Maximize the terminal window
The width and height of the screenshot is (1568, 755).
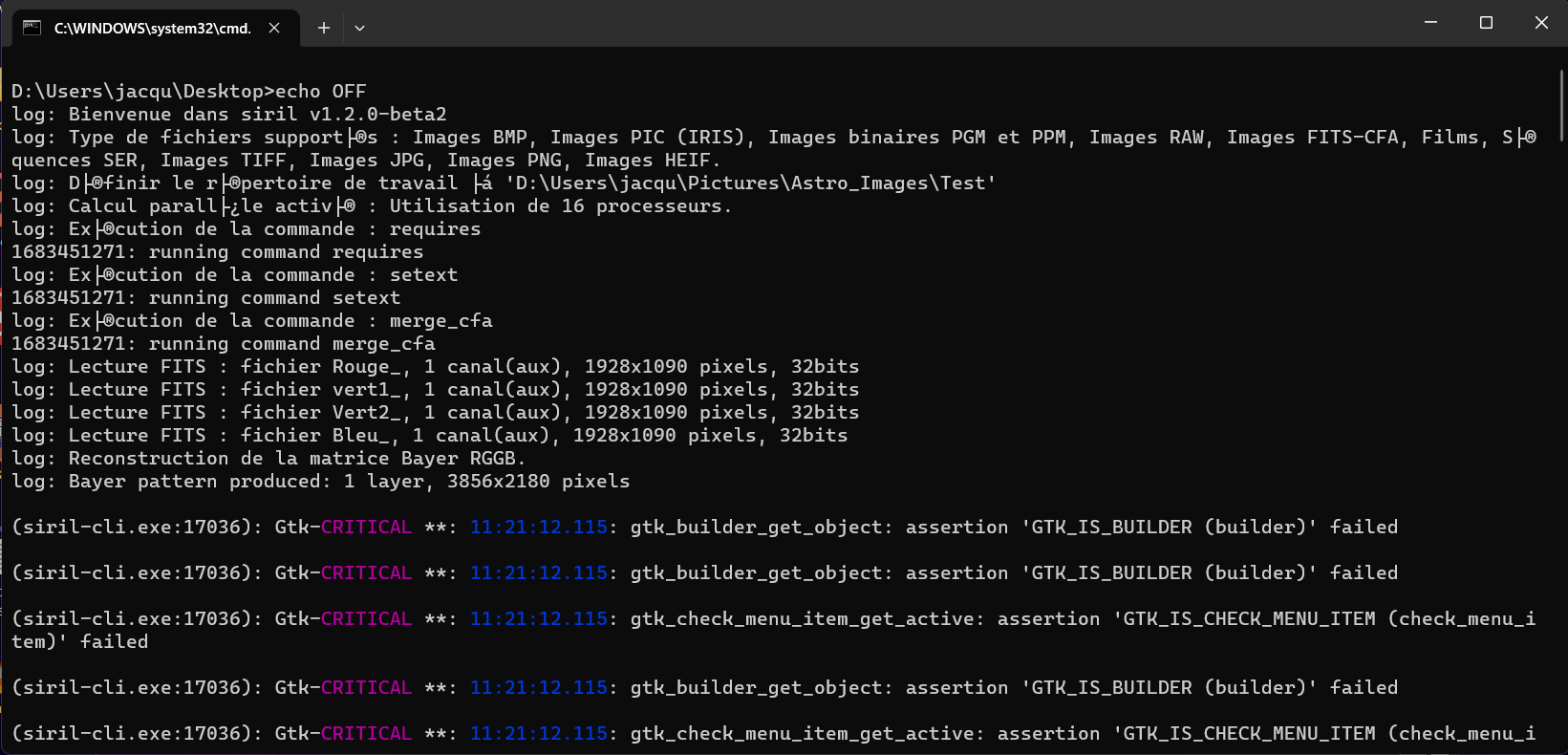click(x=1486, y=22)
